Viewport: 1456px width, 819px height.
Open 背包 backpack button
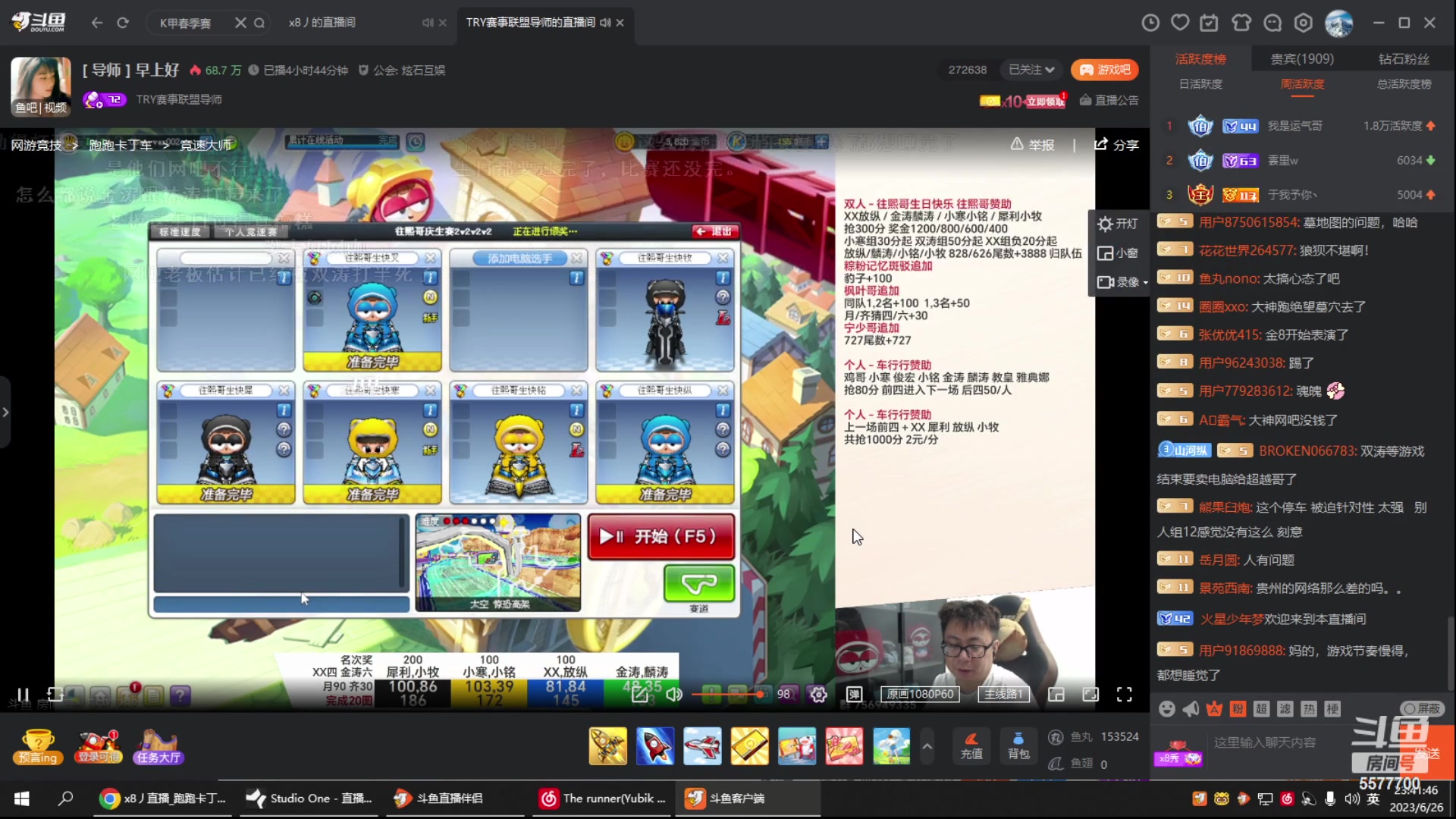click(x=1018, y=746)
